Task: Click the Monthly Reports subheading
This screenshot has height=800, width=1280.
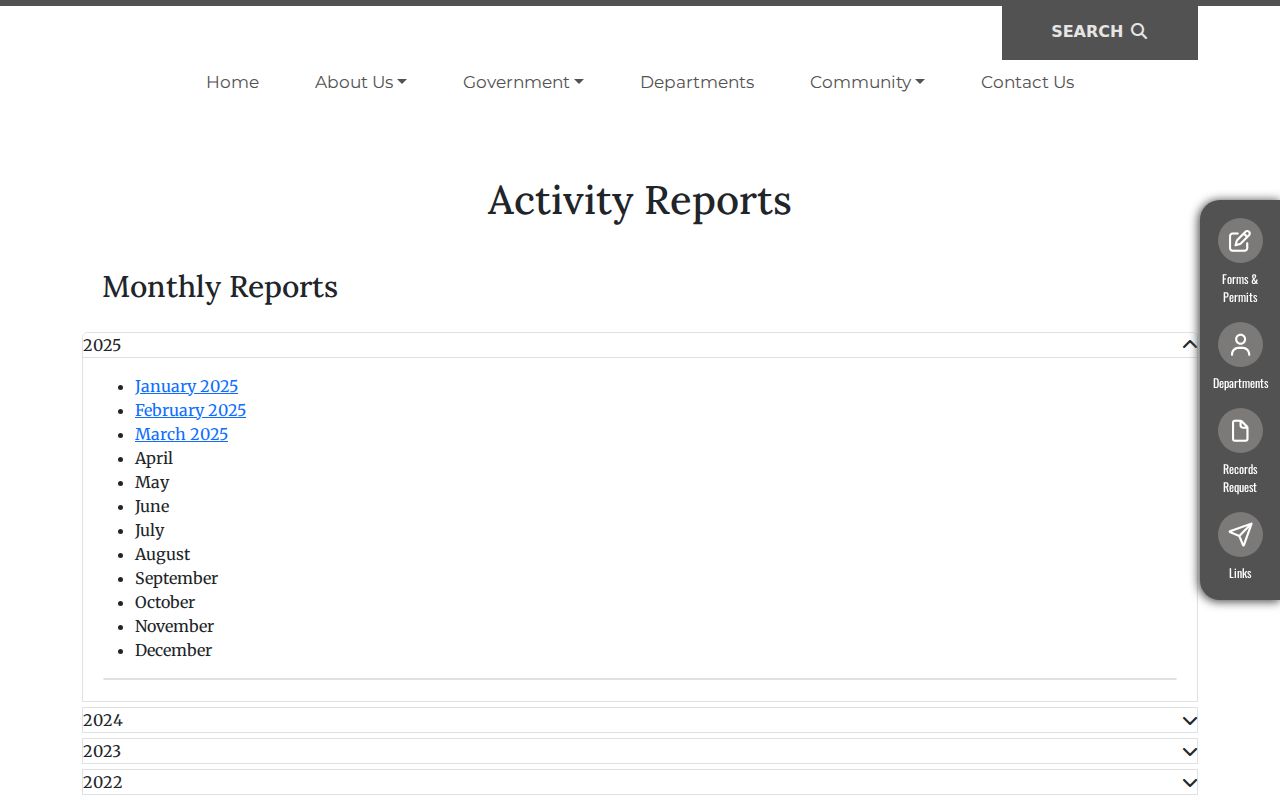Action: click(x=220, y=287)
